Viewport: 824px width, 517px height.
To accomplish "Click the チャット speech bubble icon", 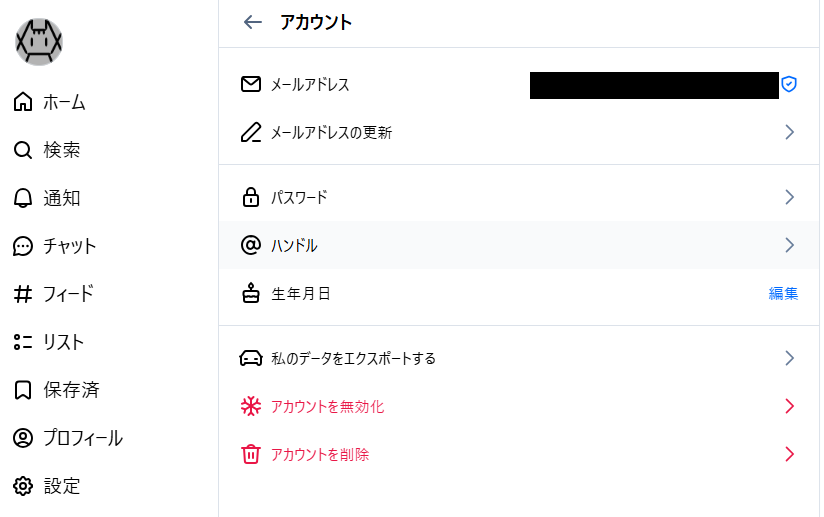I will [23, 246].
